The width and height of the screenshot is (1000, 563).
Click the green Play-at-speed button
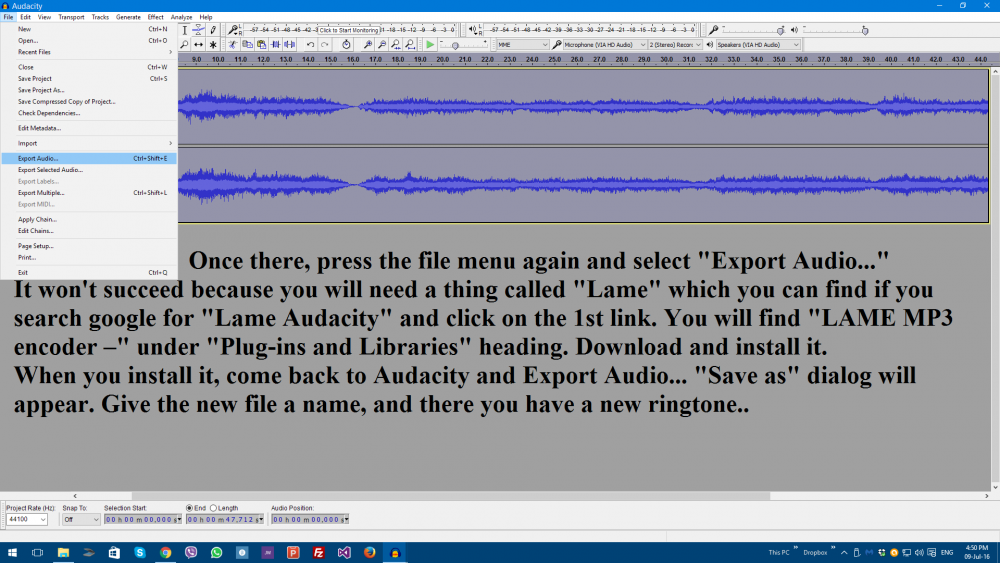430,45
